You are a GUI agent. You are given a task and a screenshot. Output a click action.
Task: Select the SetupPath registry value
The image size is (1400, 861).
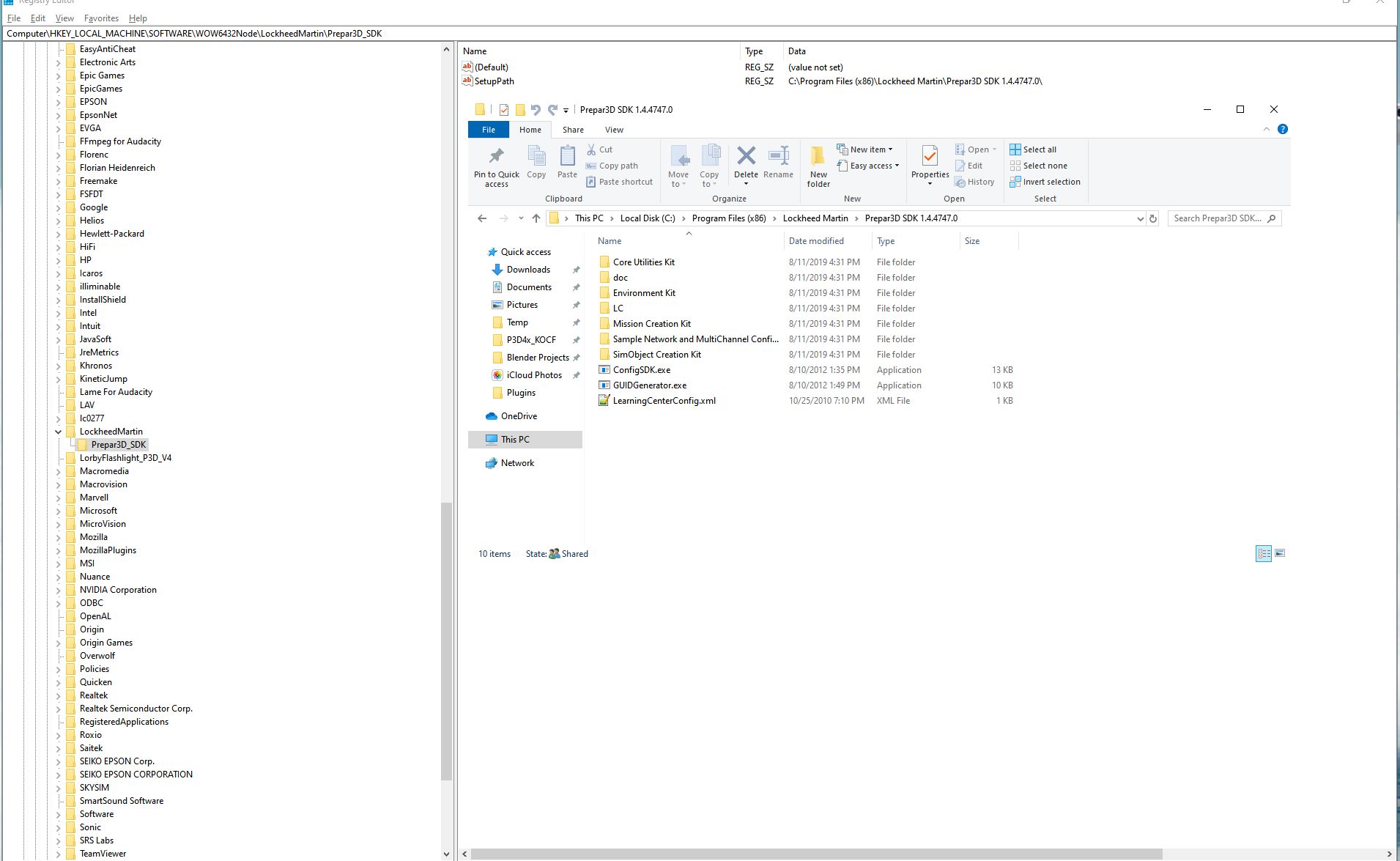click(x=494, y=81)
